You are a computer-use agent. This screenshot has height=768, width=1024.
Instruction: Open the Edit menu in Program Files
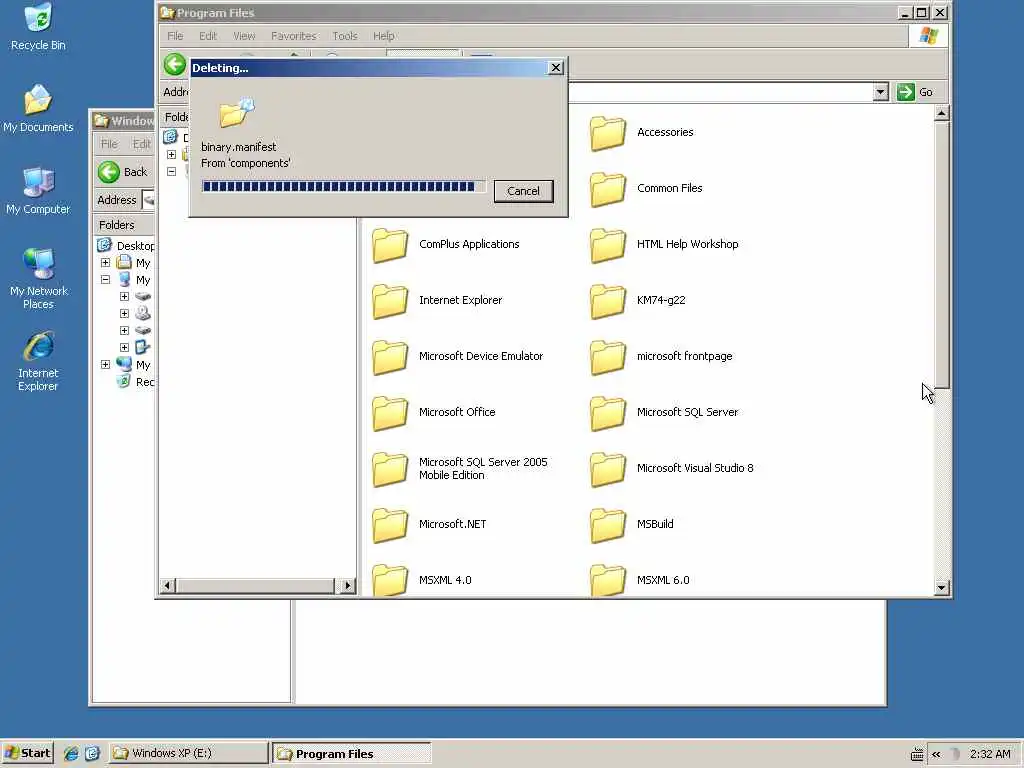point(208,36)
